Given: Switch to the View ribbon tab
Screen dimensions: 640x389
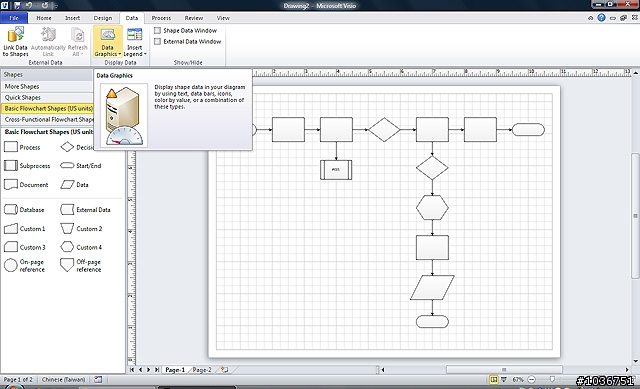Looking at the screenshot, I should pyautogui.click(x=223, y=18).
